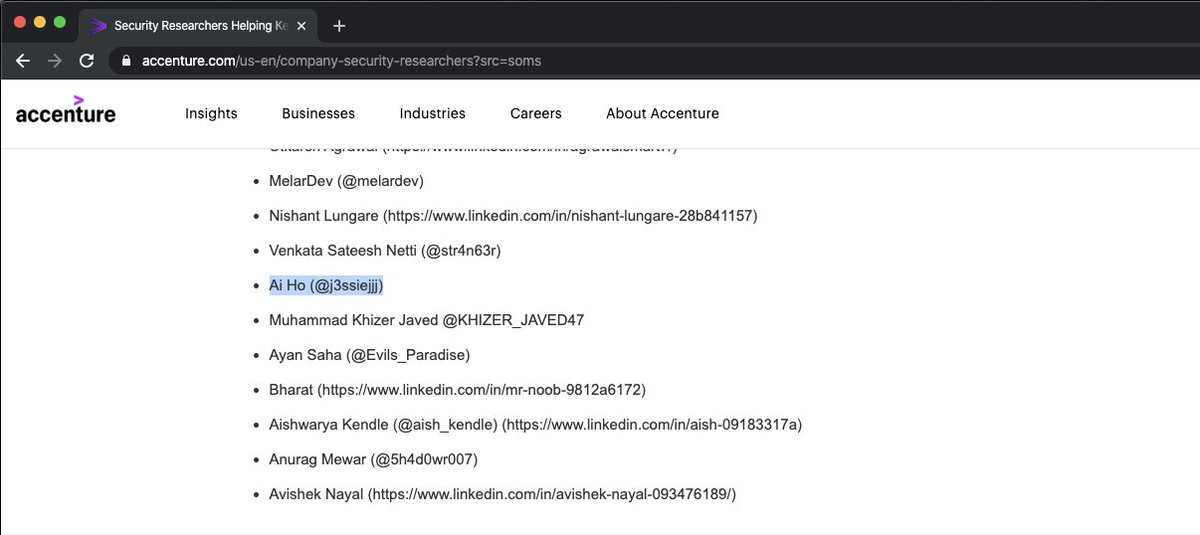Screen dimensions: 1200x535
Task: Reload the page with refresh icon
Action: pos(87,60)
